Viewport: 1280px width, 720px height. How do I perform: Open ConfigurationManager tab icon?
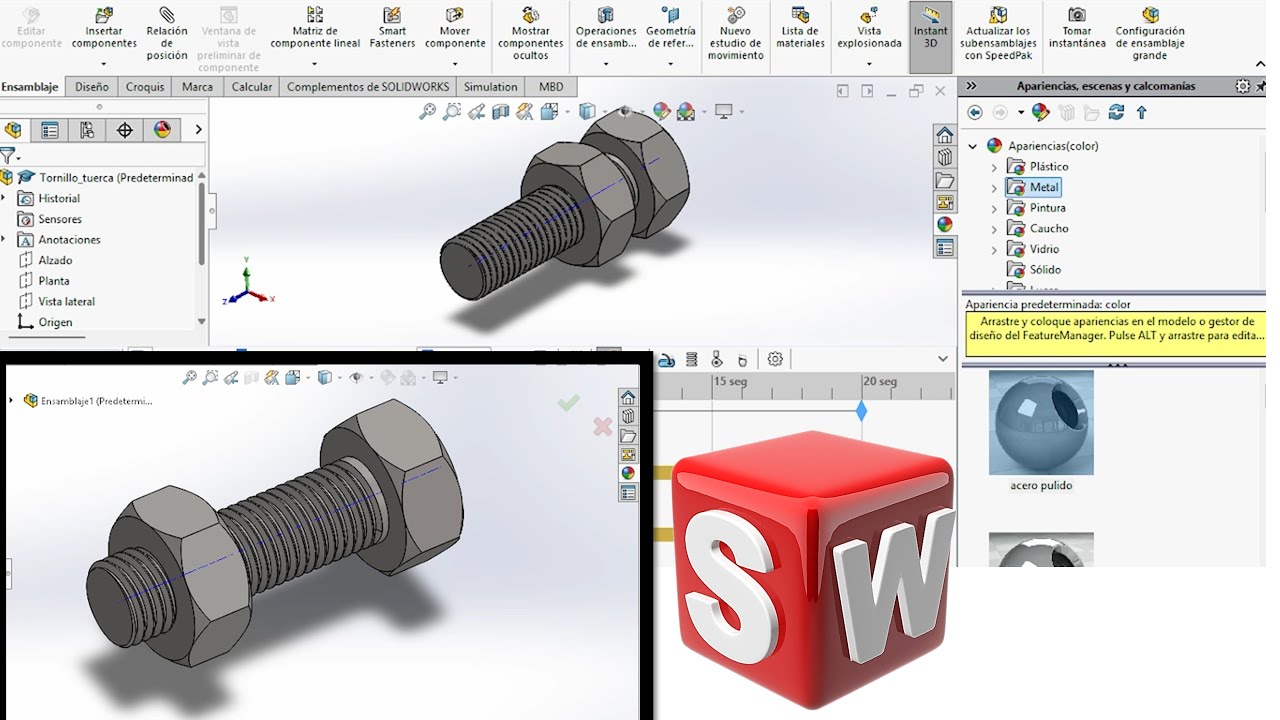point(87,130)
